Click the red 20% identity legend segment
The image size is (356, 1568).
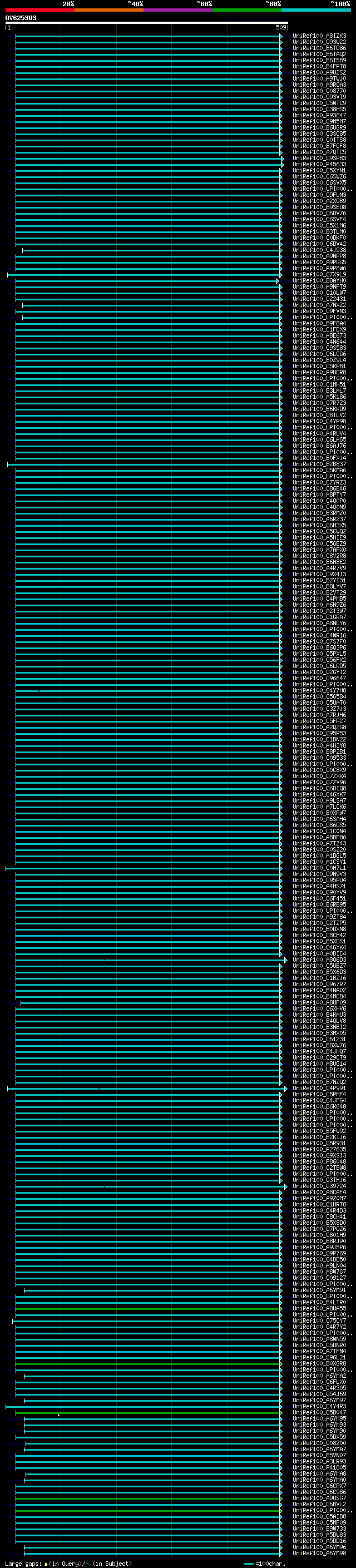point(40,10)
